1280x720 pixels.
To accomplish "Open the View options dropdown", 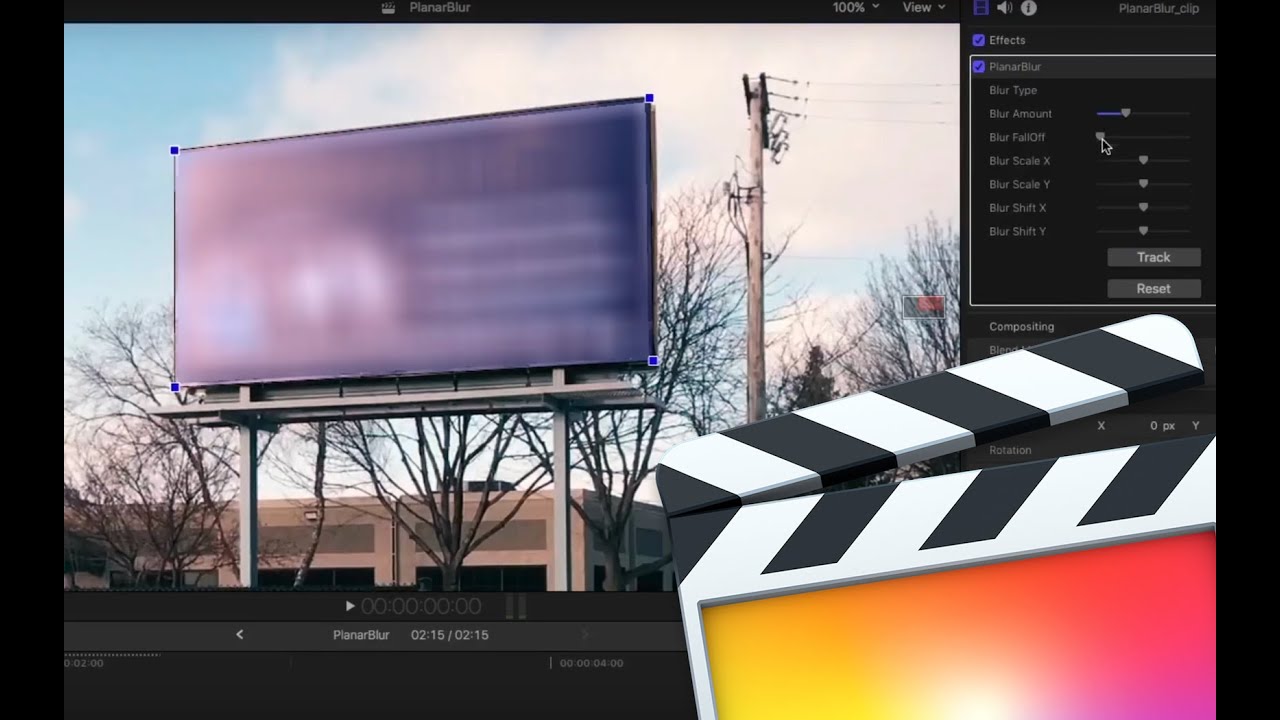I will click(924, 7).
